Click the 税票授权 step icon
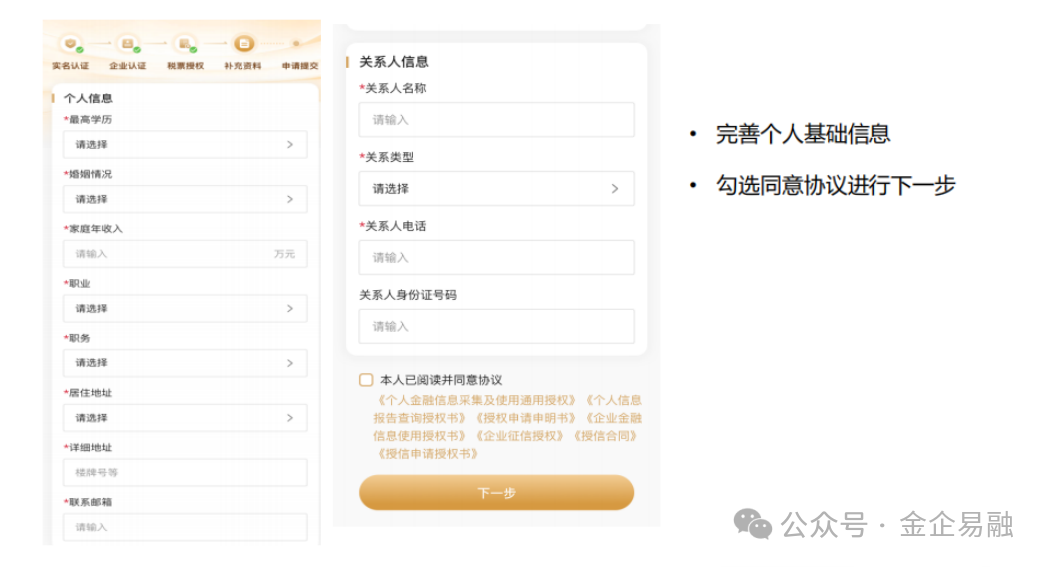 pyautogui.click(x=184, y=43)
